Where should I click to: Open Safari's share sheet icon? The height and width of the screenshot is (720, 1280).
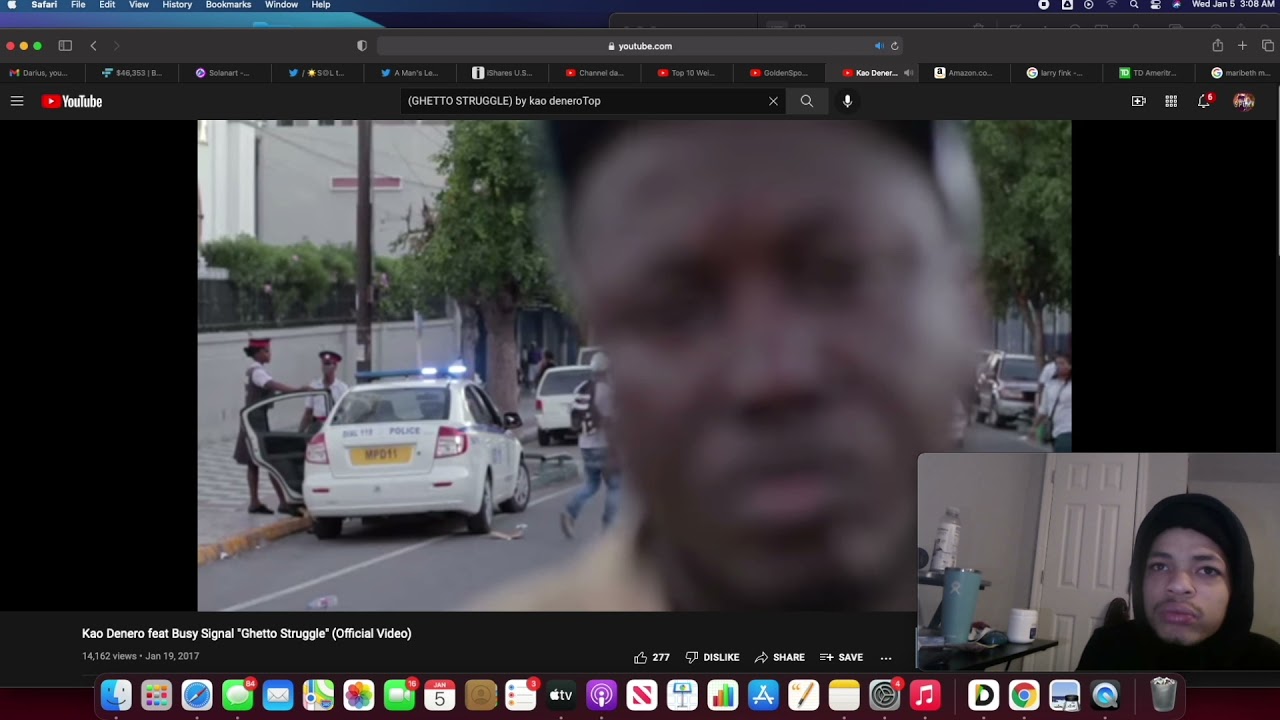[x=1217, y=46]
